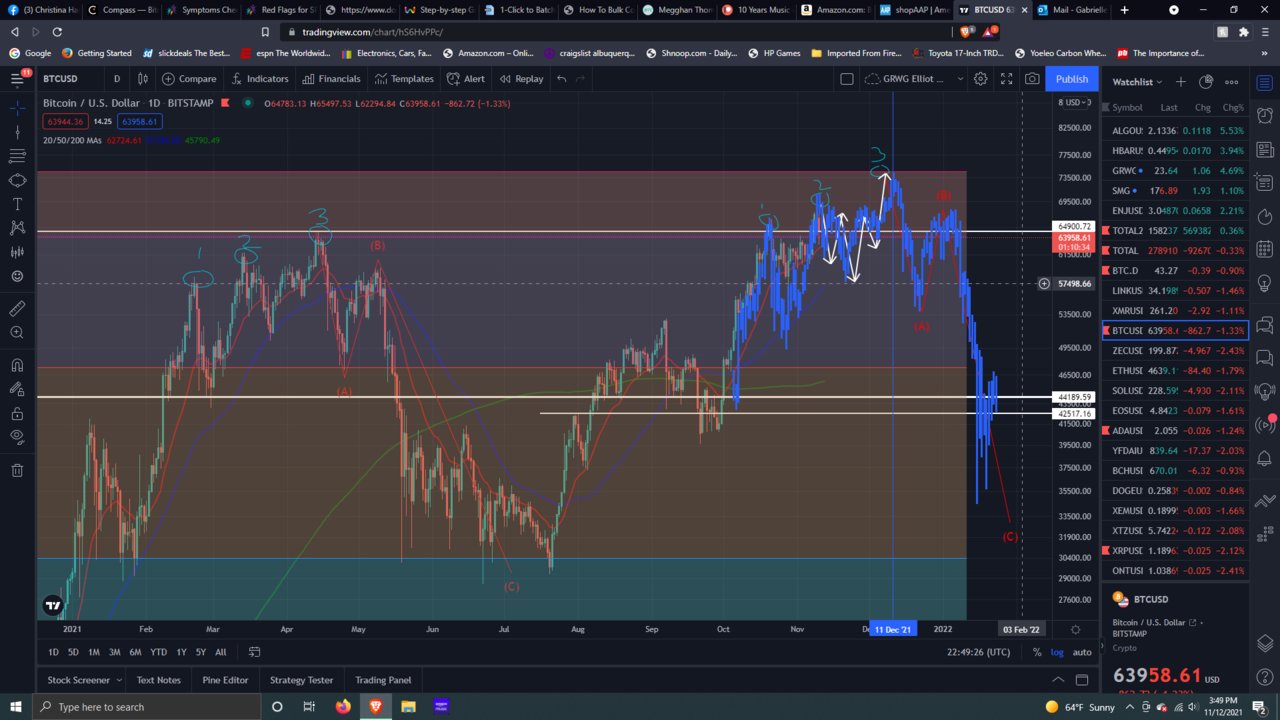This screenshot has width=1280, height=720.
Task: Select the geometric shapes brush tool
Action: pos(17,180)
